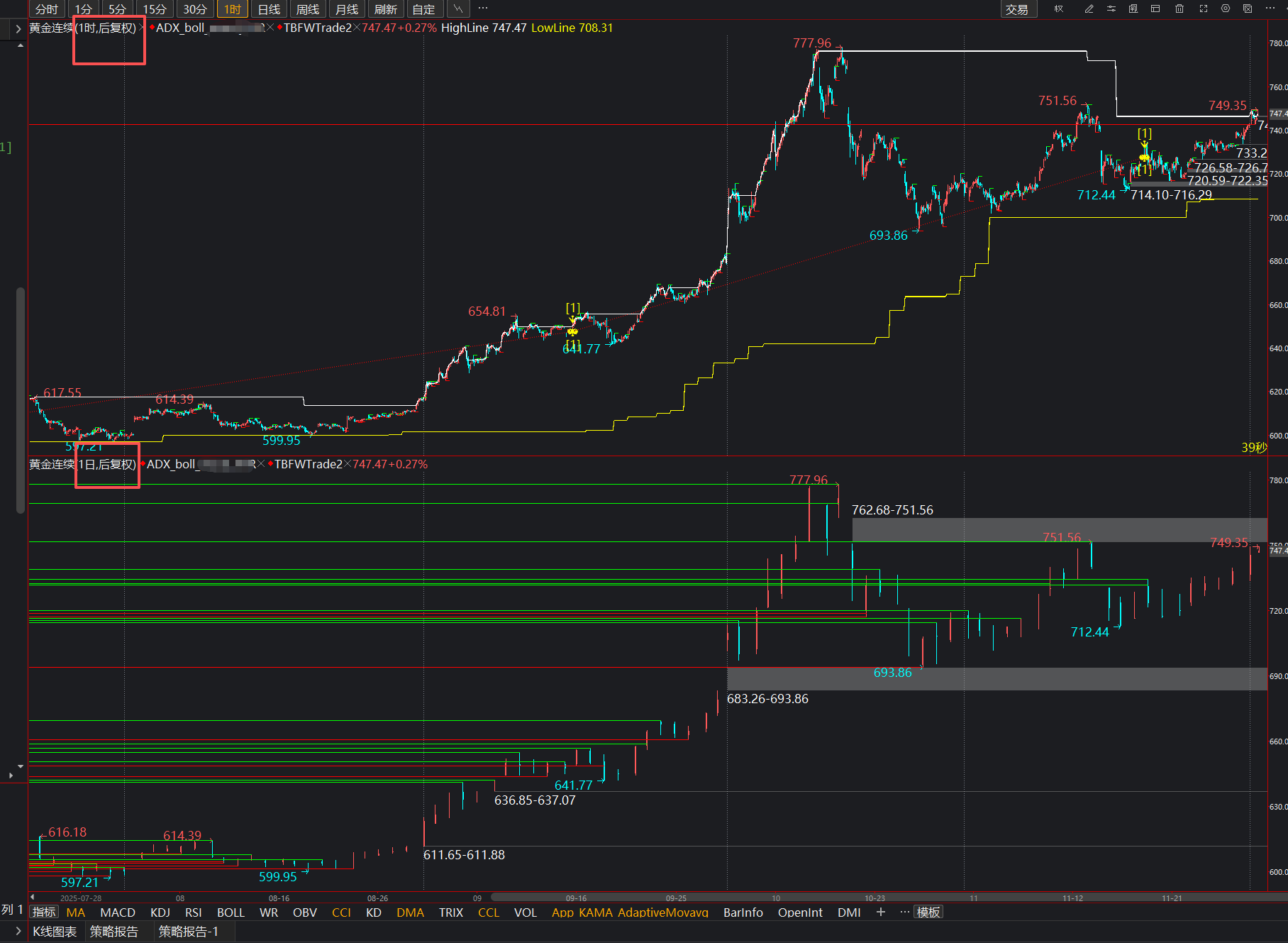Click the chart style zigzag icon
The image size is (1288, 943).
(x=458, y=9)
